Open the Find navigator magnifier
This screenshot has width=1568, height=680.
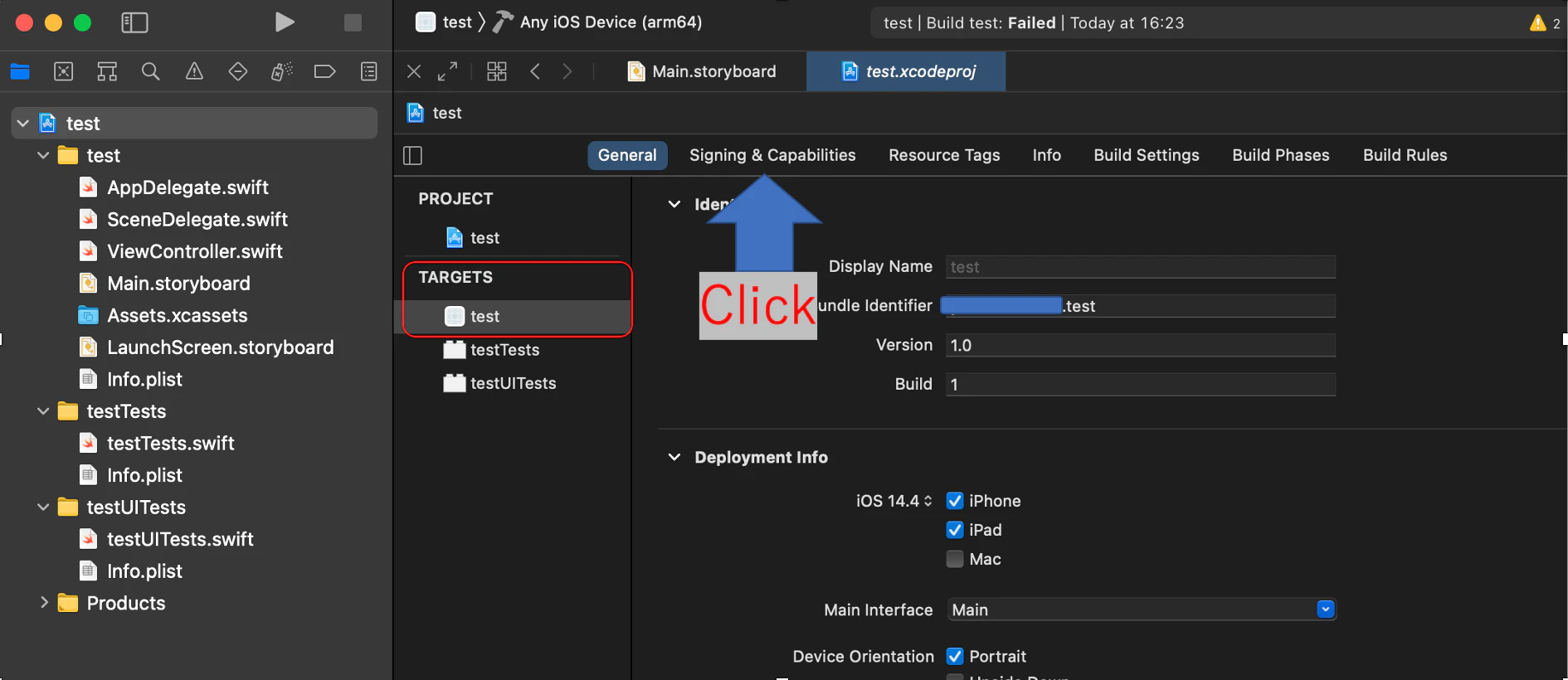click(x=150, y=71)
